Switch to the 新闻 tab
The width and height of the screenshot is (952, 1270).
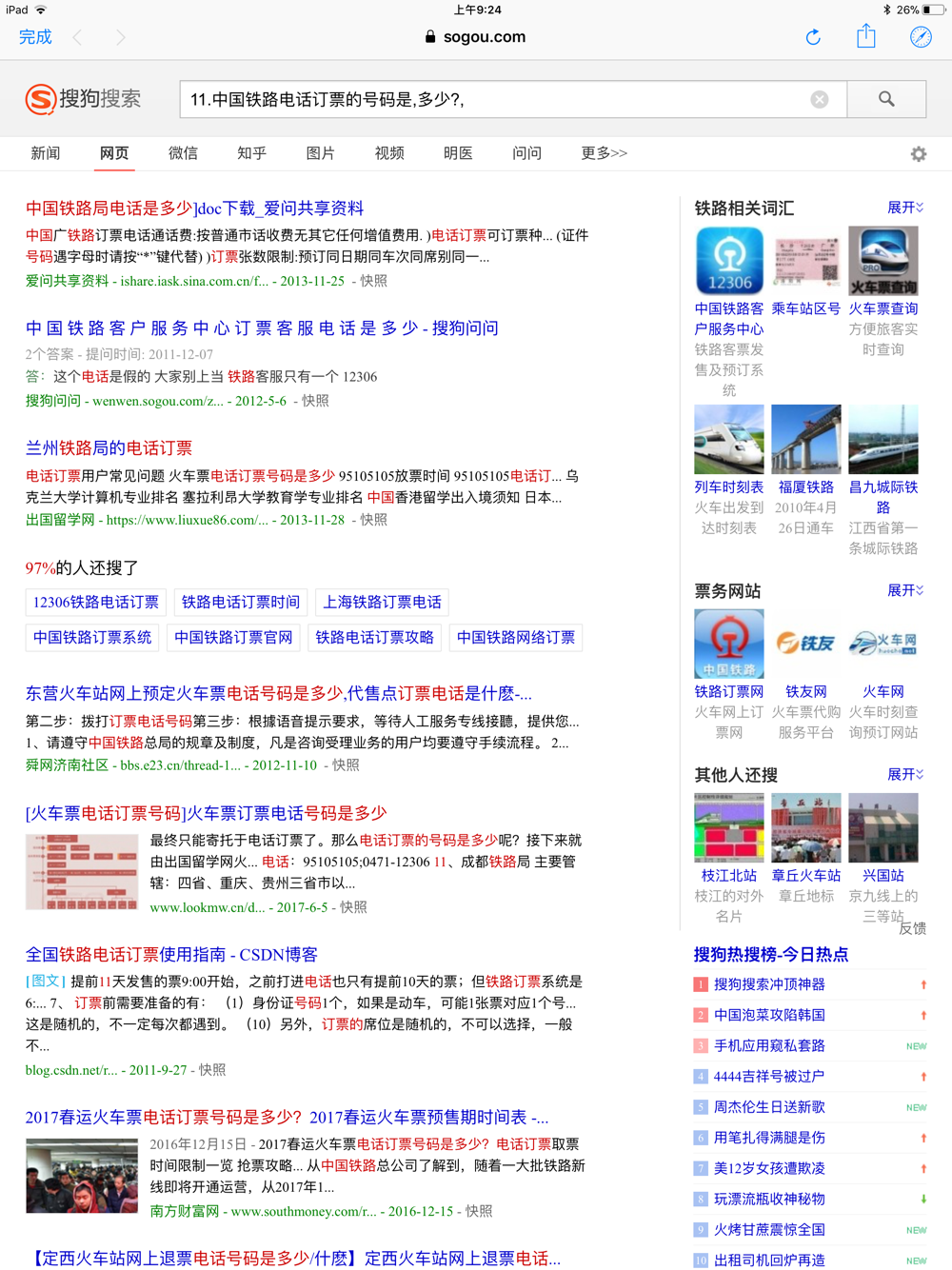tap(46, 153)
